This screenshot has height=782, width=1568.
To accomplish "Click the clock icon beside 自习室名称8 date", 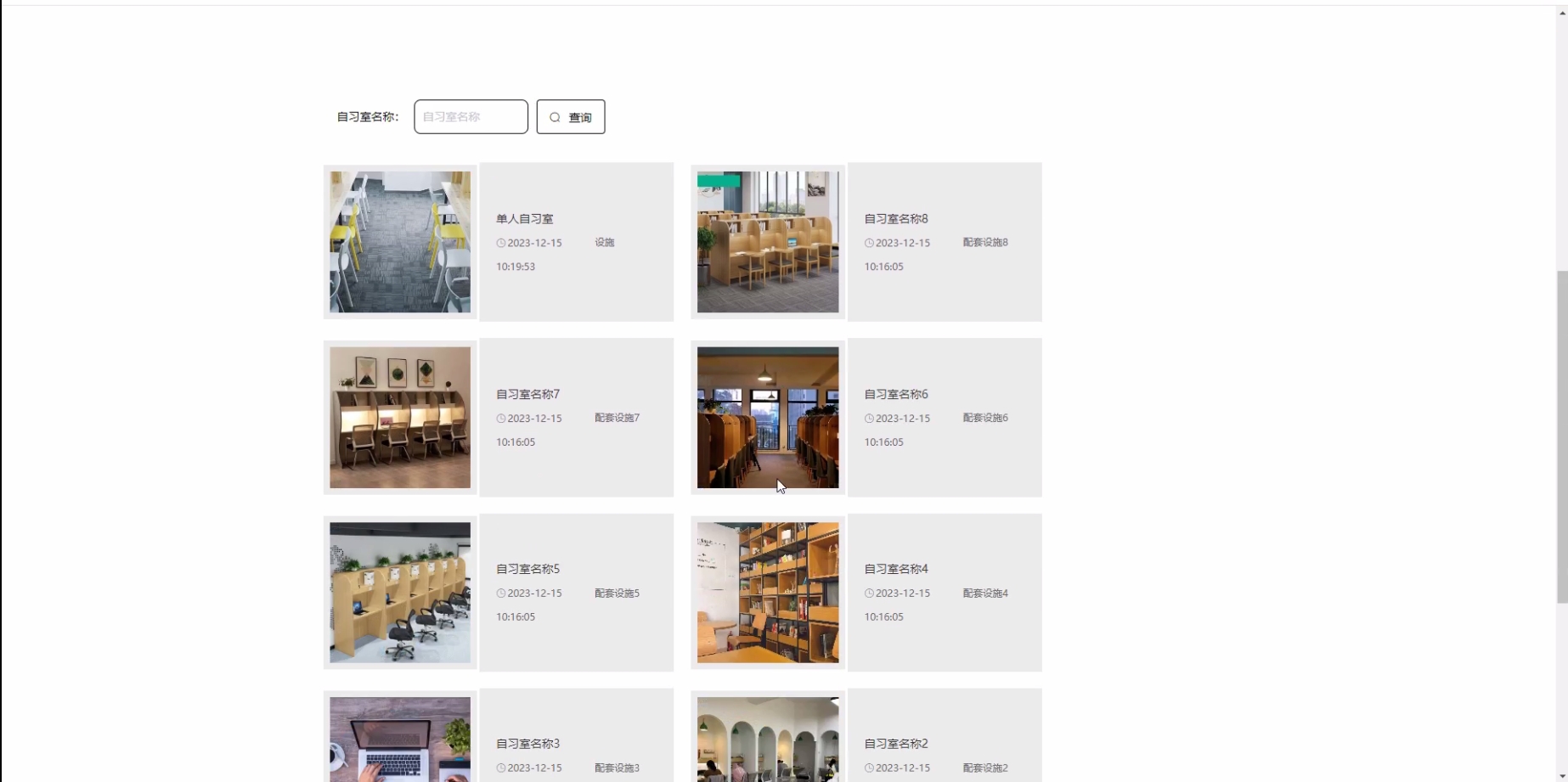I will tap(868, 242).
